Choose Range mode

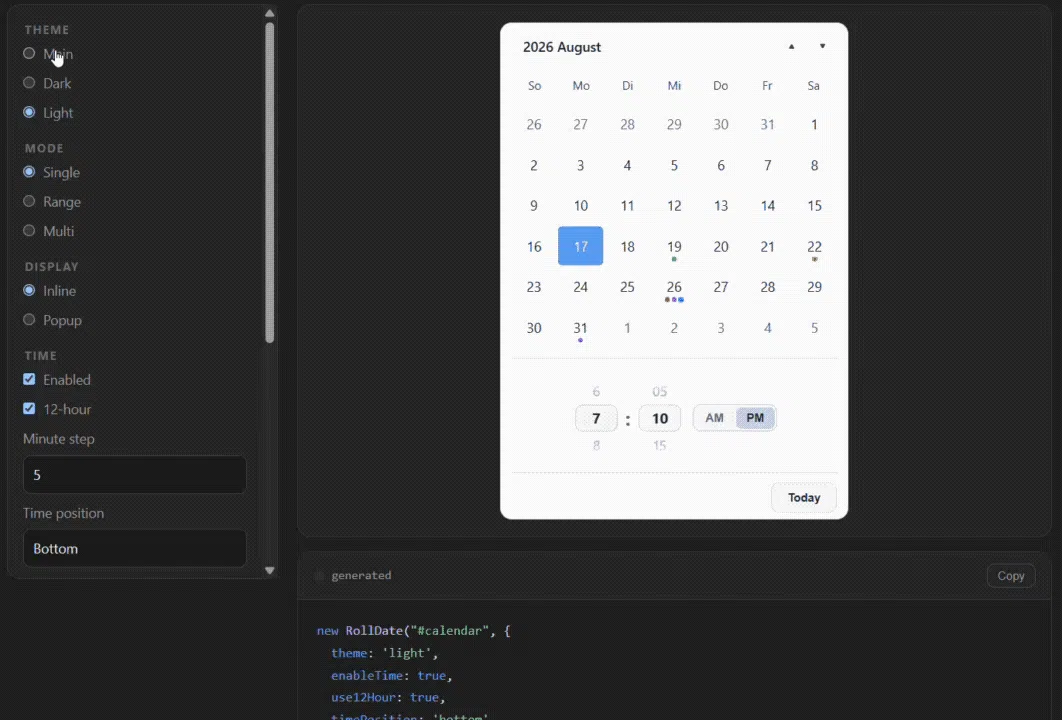point(29,201)
